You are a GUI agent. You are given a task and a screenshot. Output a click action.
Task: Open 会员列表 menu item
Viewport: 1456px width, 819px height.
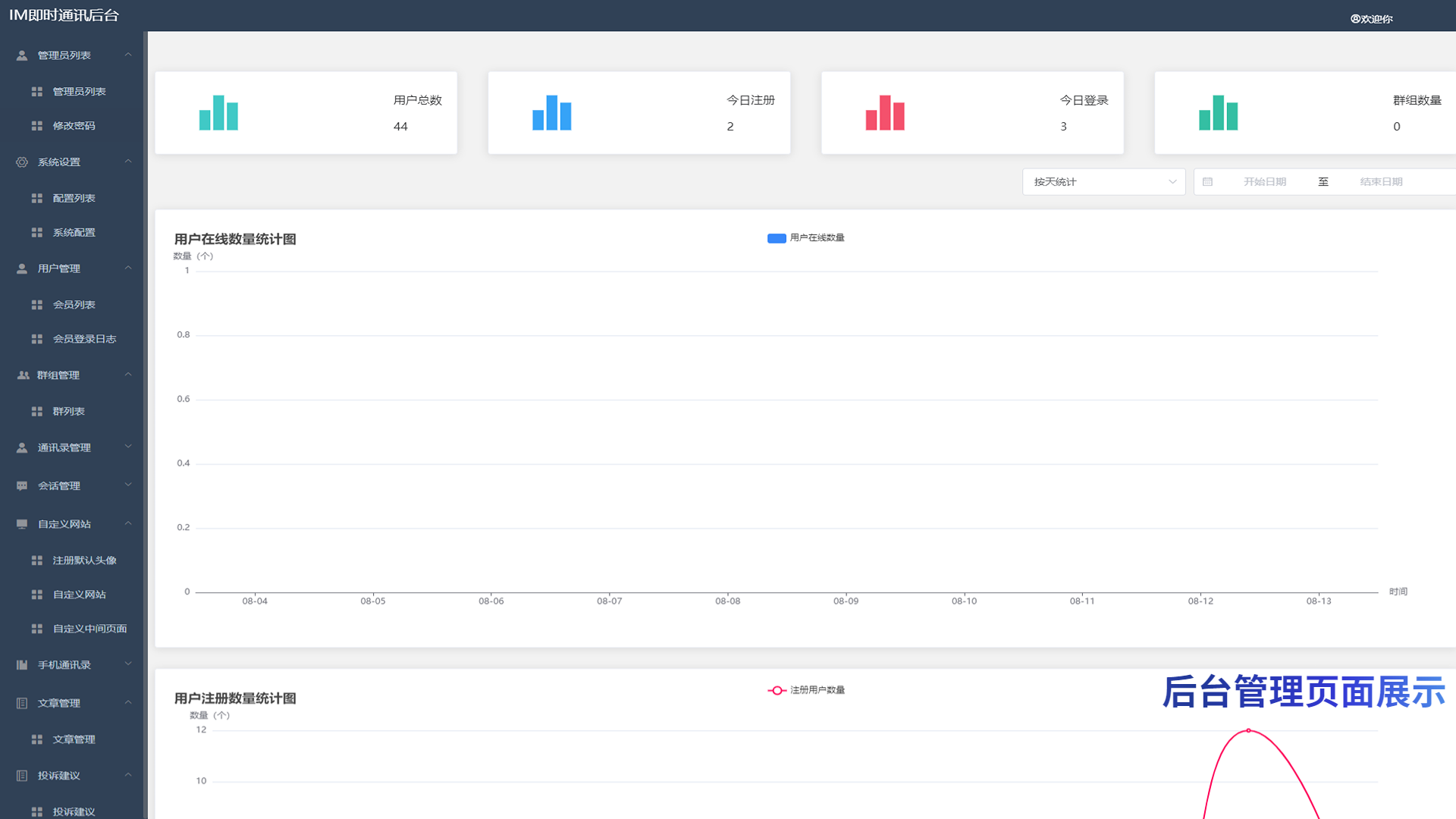[74, 305]
